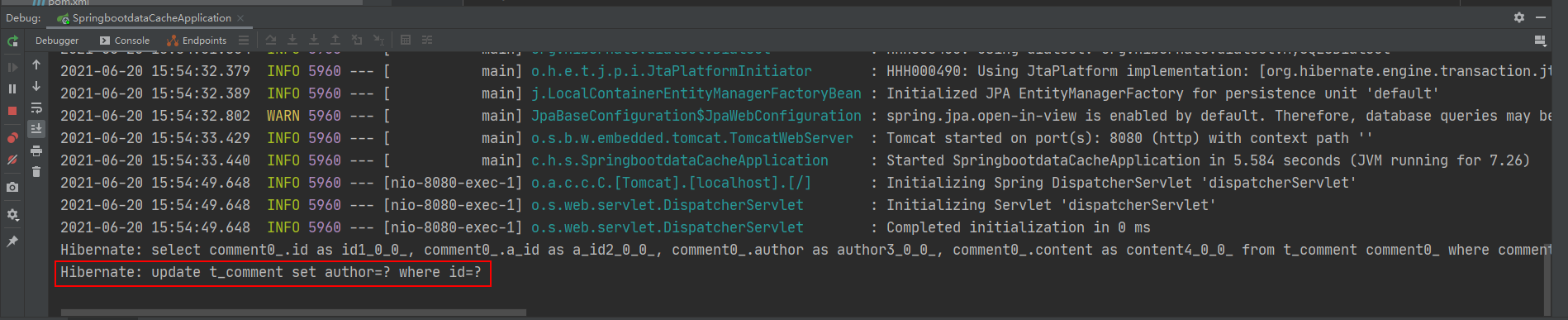Open o.a.c.c.C.[Tomcat].[localhost].[/] link

[671, 184]
